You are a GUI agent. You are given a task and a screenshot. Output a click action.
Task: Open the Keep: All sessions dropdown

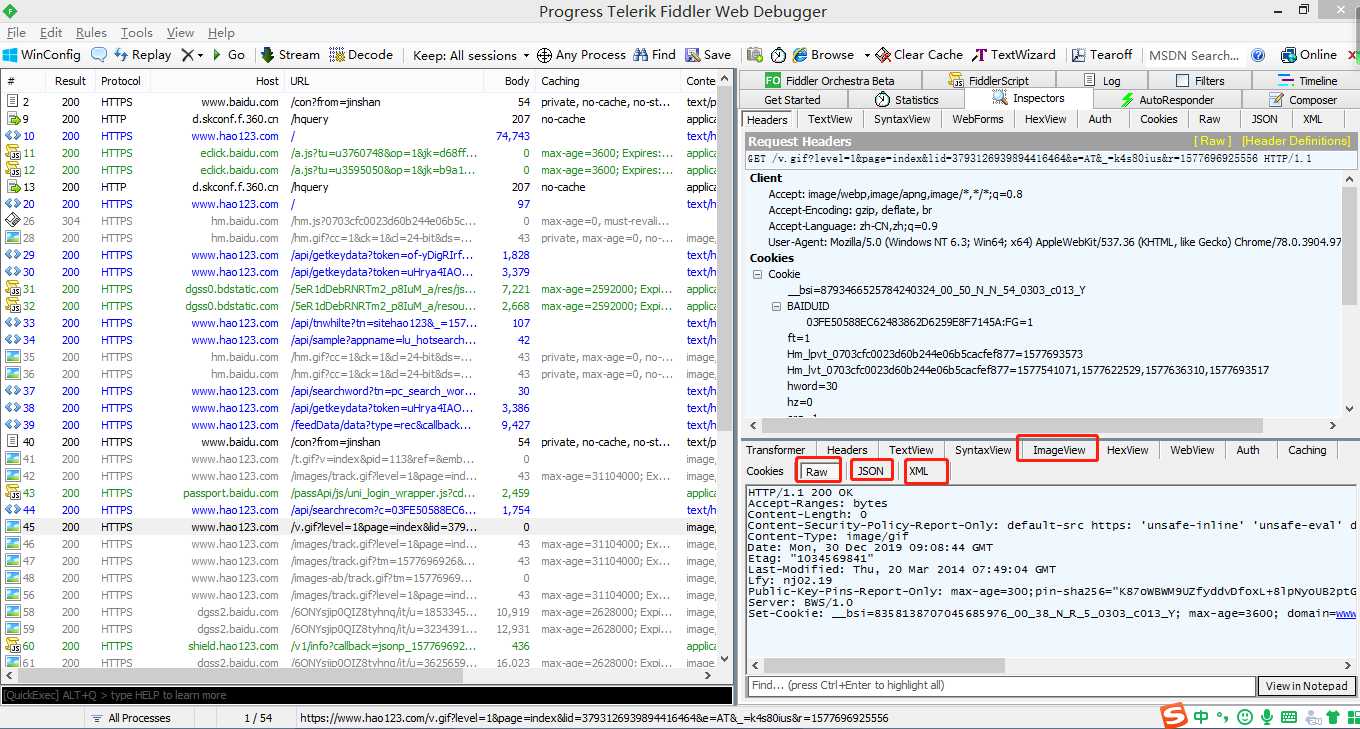tap(471, 55)
